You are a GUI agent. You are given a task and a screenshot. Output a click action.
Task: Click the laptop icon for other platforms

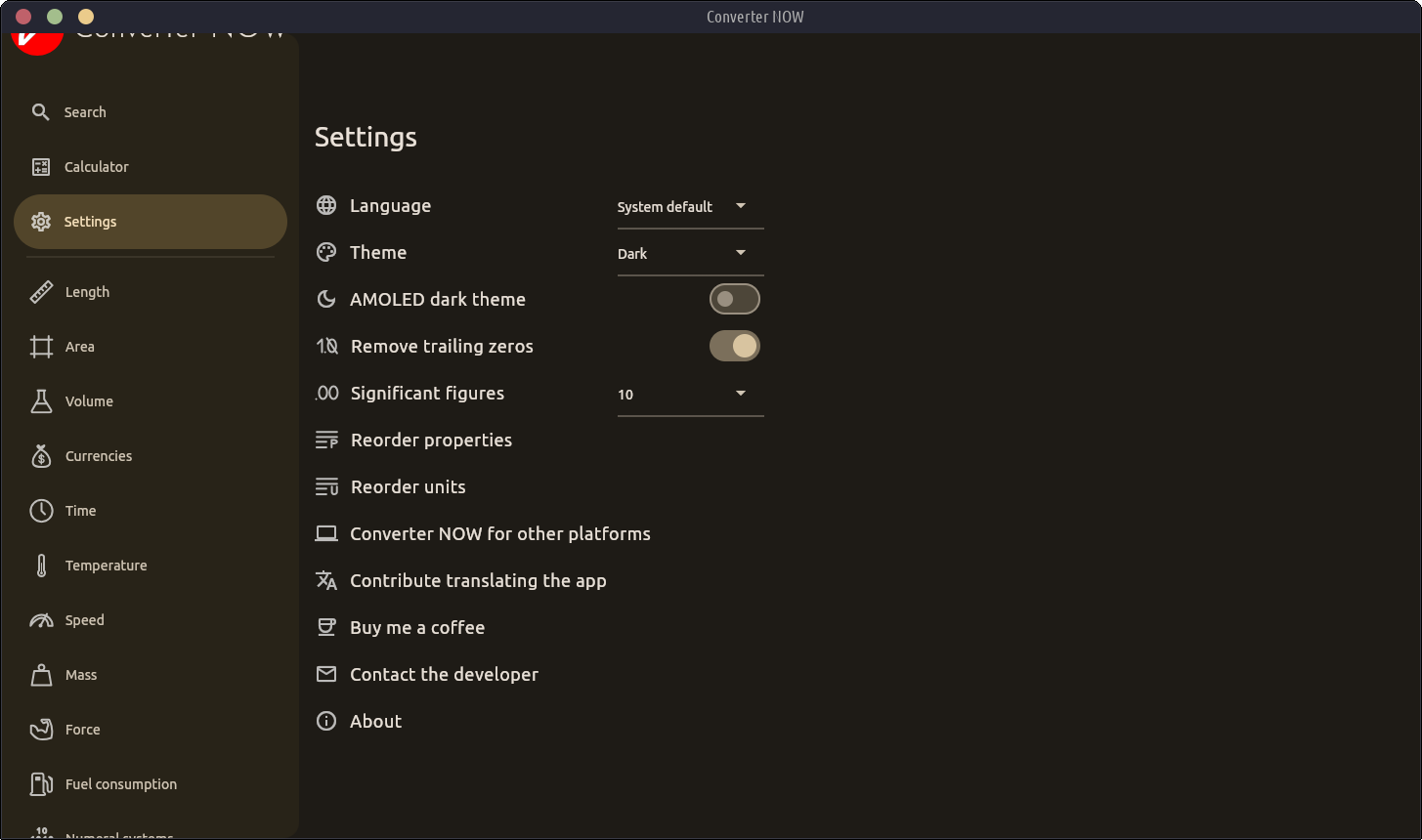click(326, 533)
